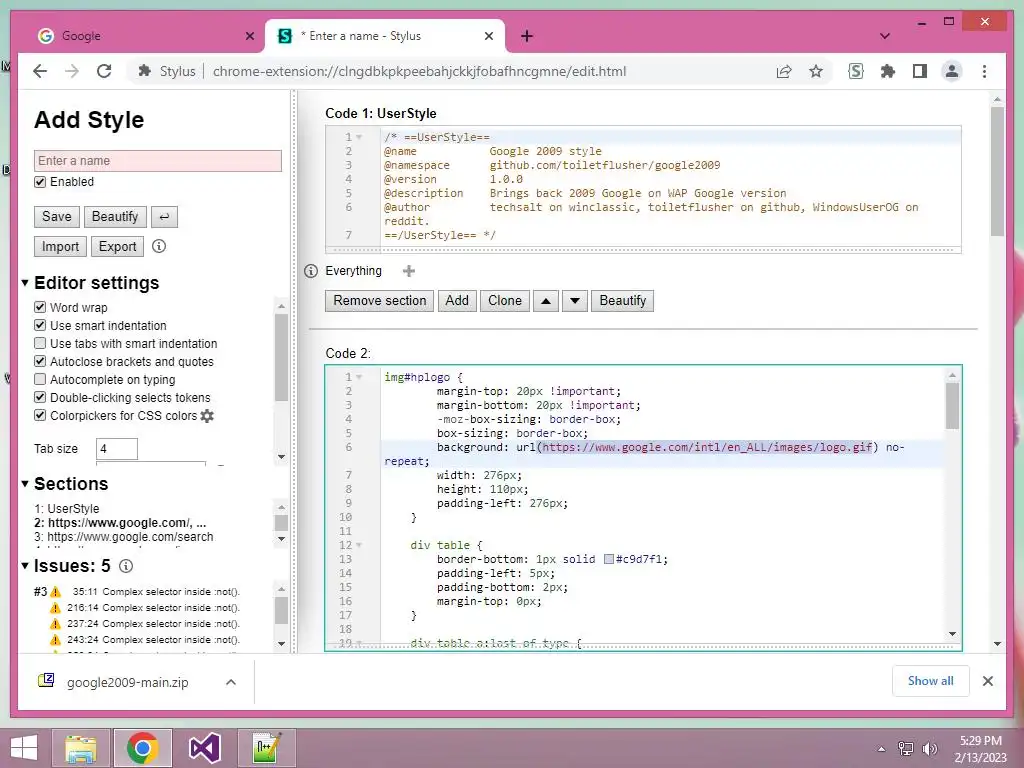This screenshot has width=1024, height=768.
Task: Click Remove section button
Action: click(x=379, y=301)
